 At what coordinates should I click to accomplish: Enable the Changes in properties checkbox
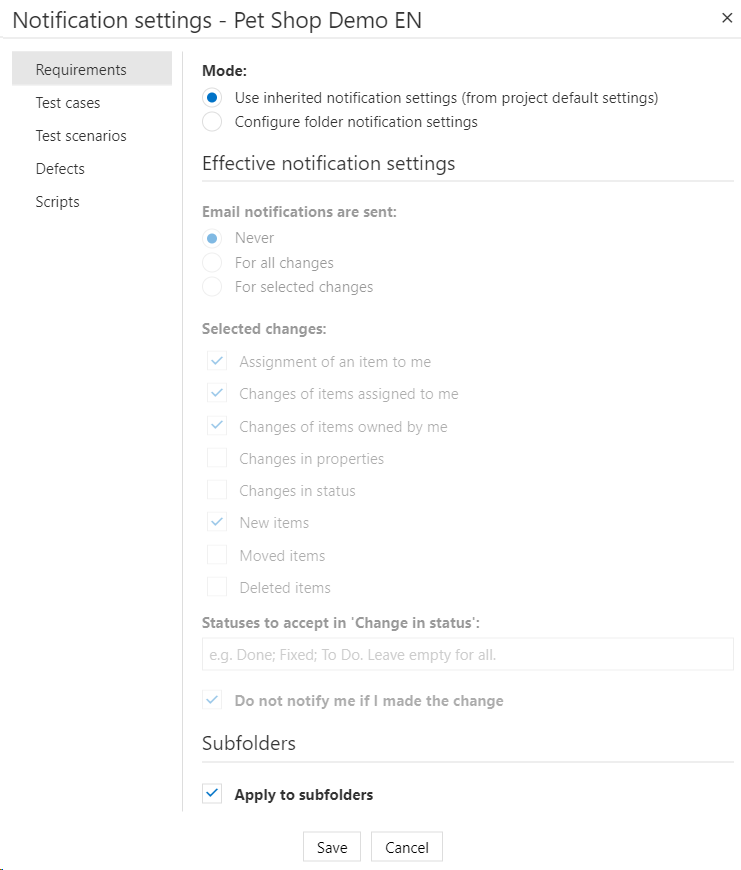pos(216,459)
